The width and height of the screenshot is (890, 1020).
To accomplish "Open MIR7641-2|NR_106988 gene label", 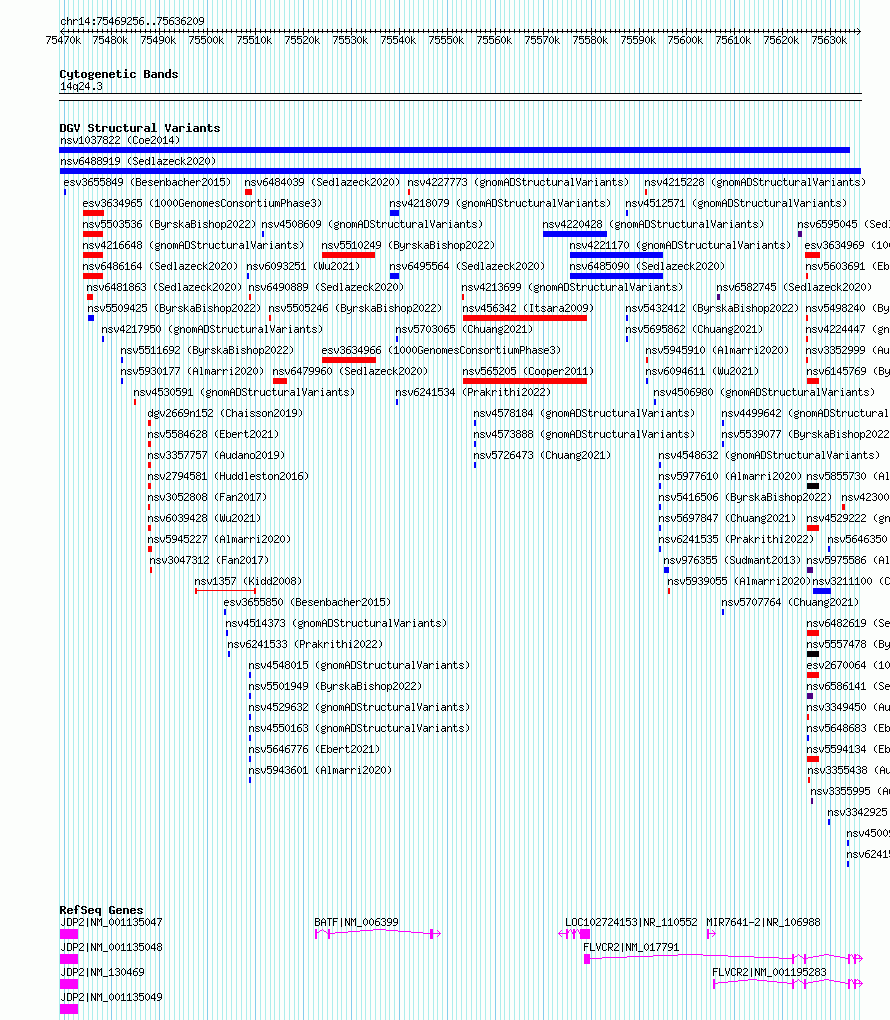I will tap(763, 922).
